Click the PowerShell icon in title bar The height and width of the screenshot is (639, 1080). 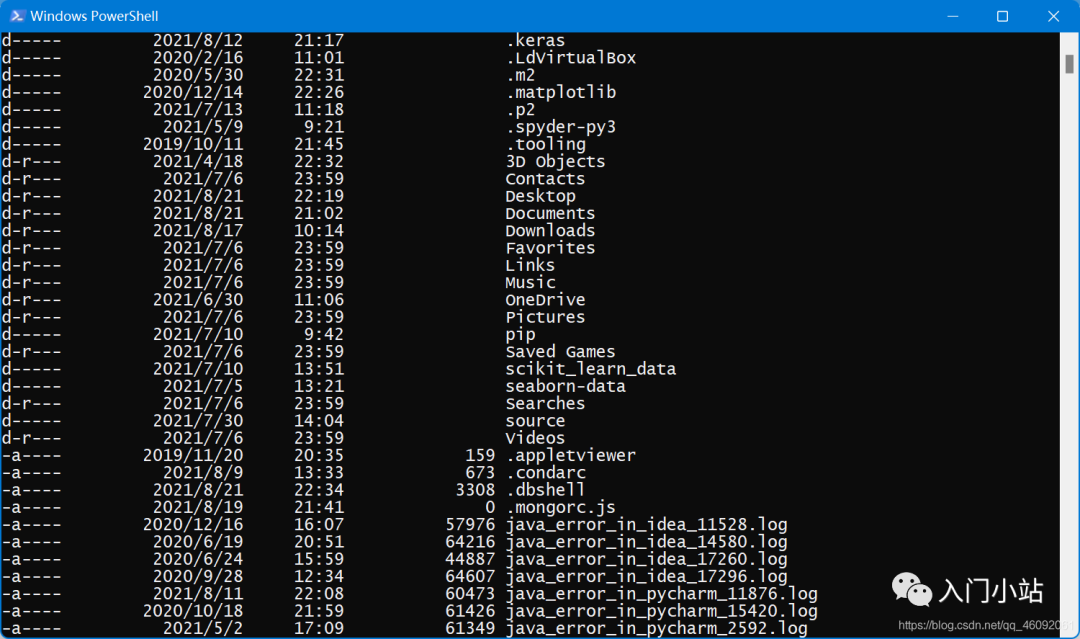click(17, 16)
